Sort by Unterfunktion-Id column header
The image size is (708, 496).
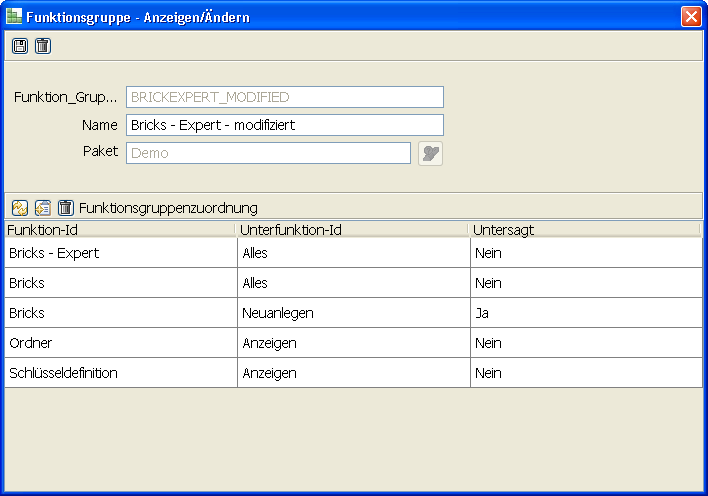352,230
